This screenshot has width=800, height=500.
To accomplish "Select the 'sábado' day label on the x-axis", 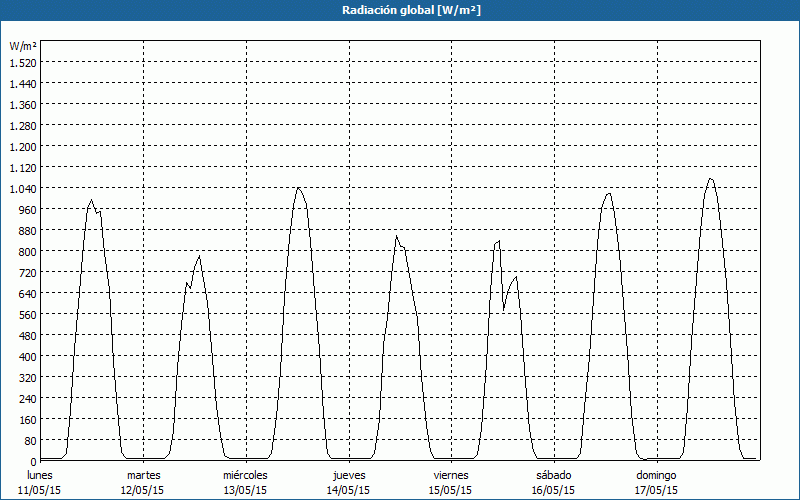I will [x=553, y=475].
